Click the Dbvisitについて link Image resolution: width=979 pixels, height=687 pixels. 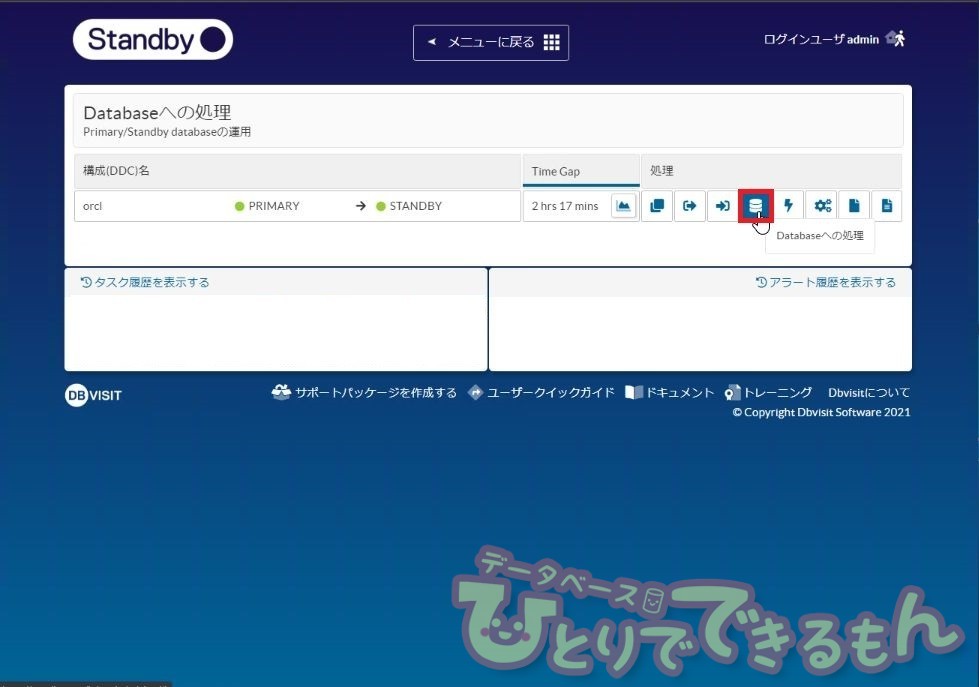[x=868, y=393]
